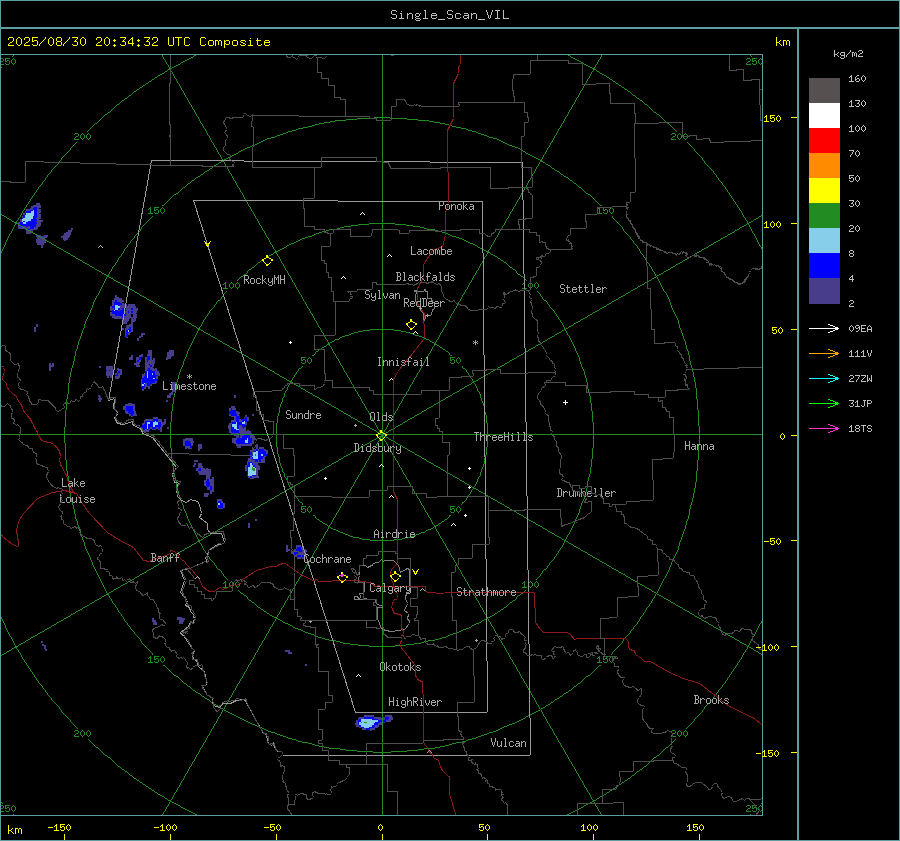Click the Innisfail label

pyautogui.click(x=403, y=362)
